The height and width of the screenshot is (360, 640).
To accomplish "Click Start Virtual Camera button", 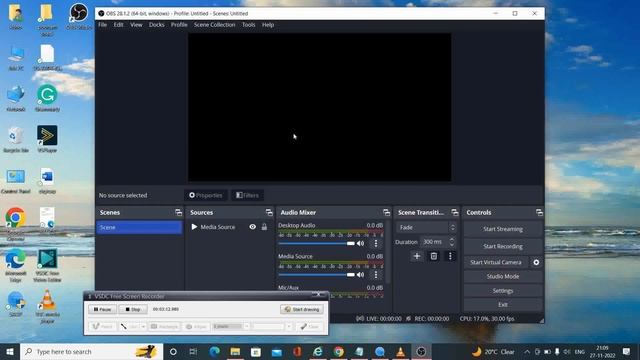I will (x=496, y=262).
